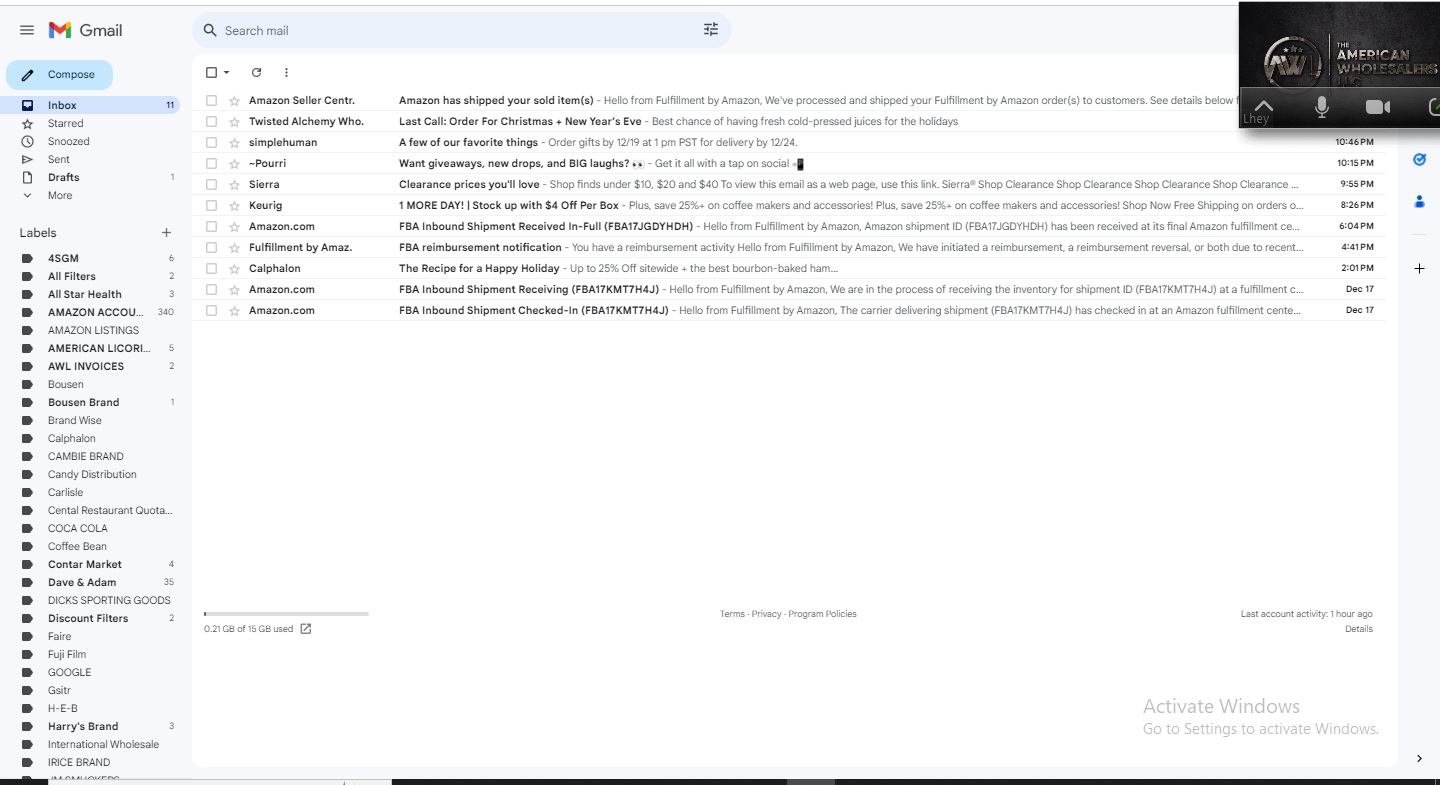
Task: Open "A few of our favorite things" email
Action: [790, 142]
